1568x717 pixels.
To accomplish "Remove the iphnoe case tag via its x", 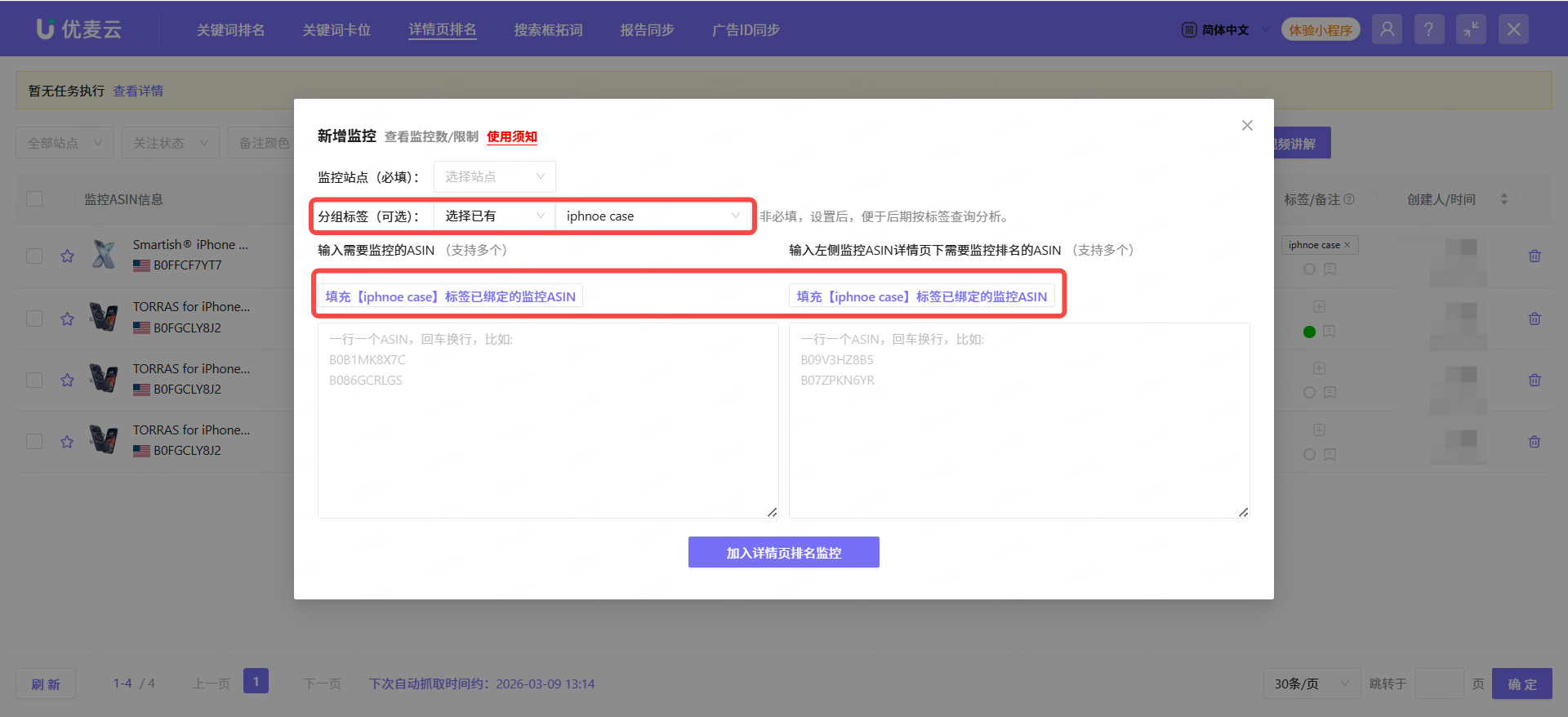I will click(1347, 245).
